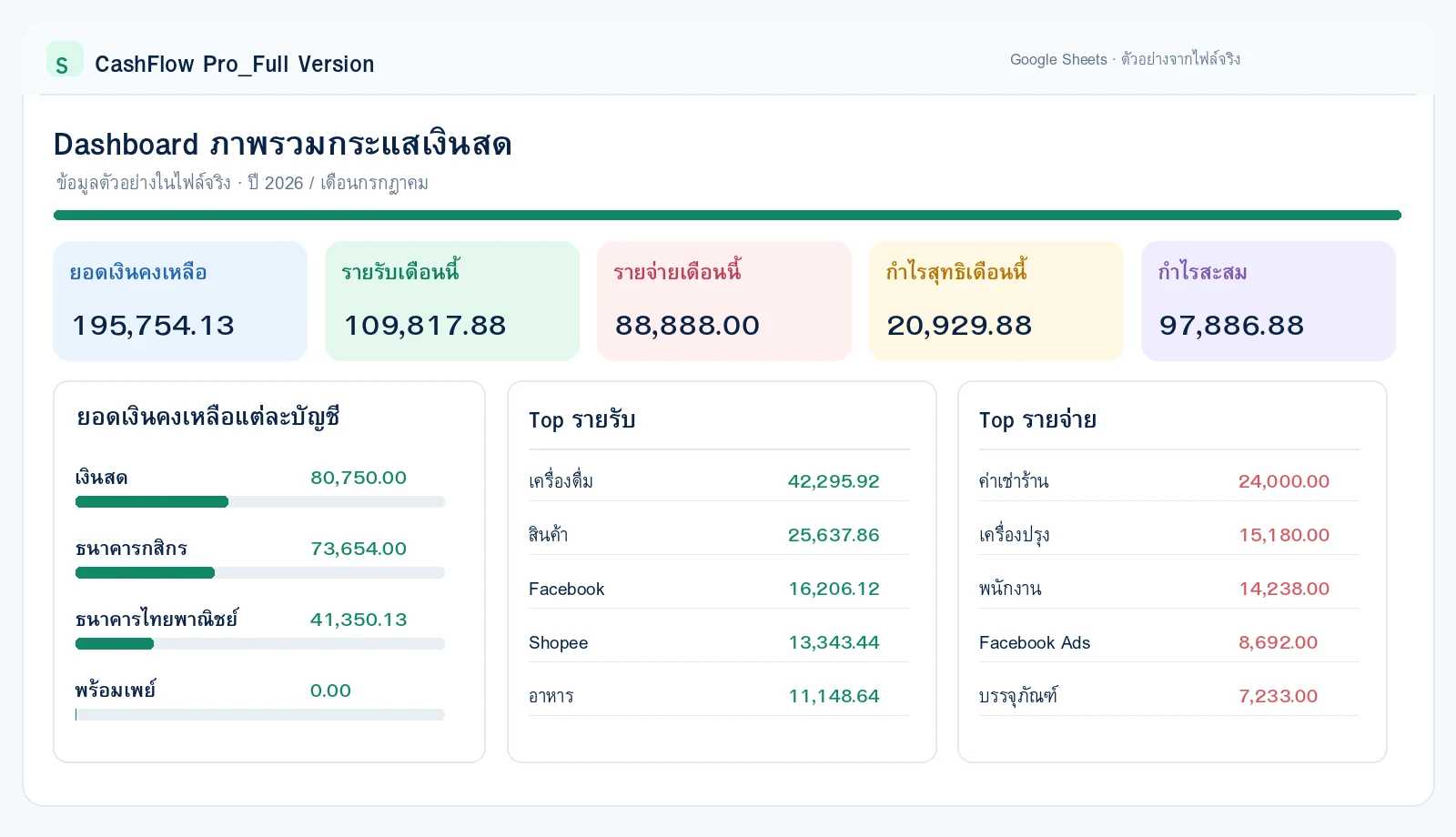Click the empty พร้อมเพย์ balance bar
This screenshot has height=837, width=1456.
260,715
